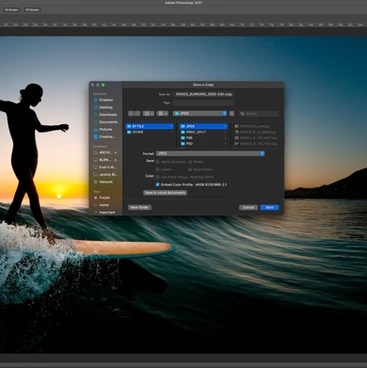
Task: Select the BURK... location in sidebar
Action: pos(103,160)
